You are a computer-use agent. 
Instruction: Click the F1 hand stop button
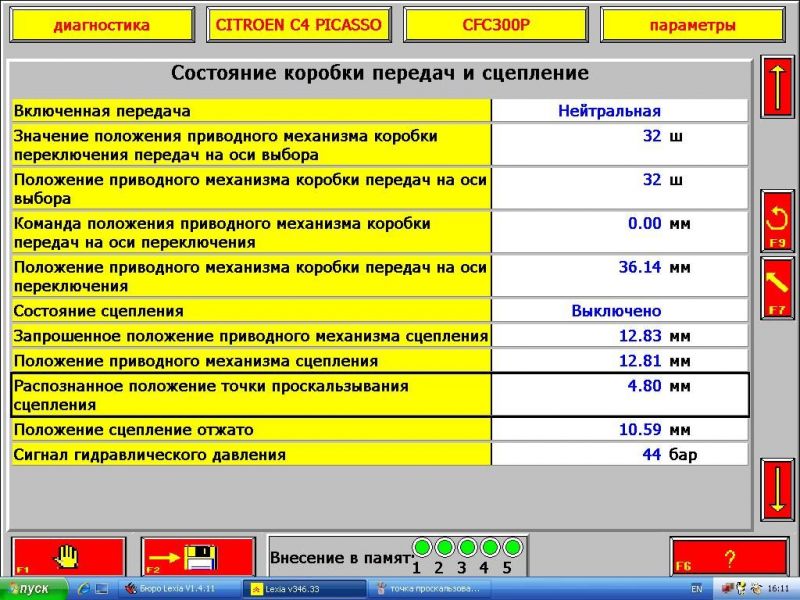[68, 556]
